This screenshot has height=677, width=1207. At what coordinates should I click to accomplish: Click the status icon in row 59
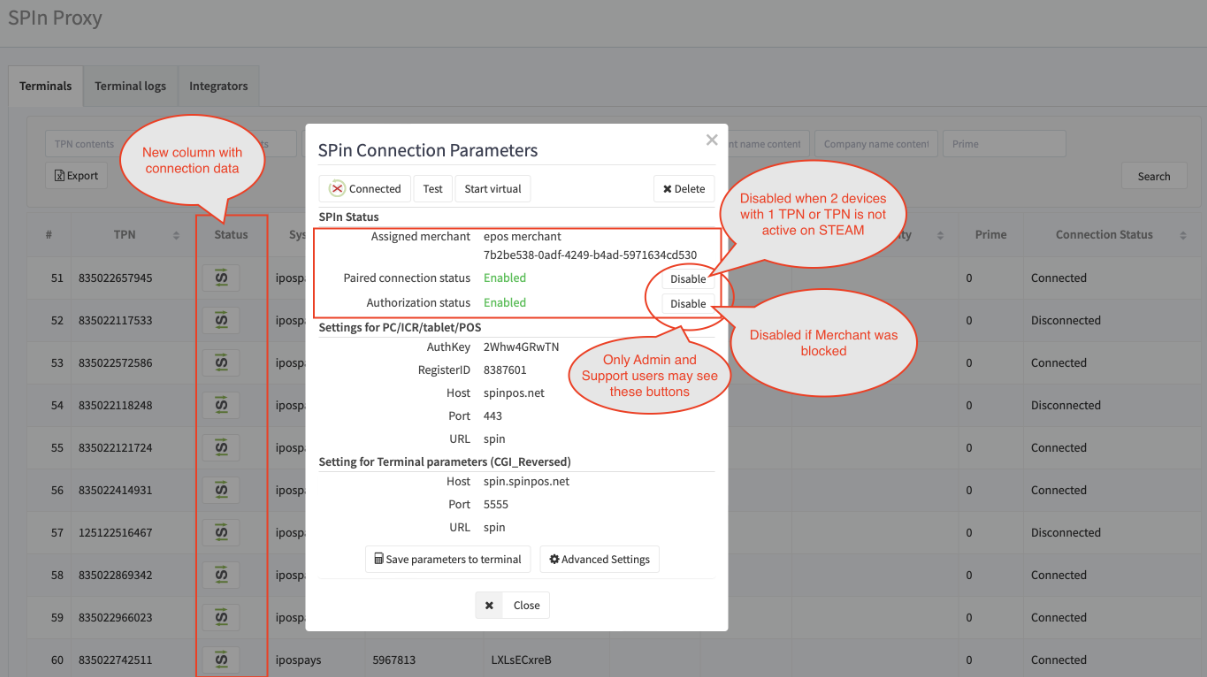221,618
